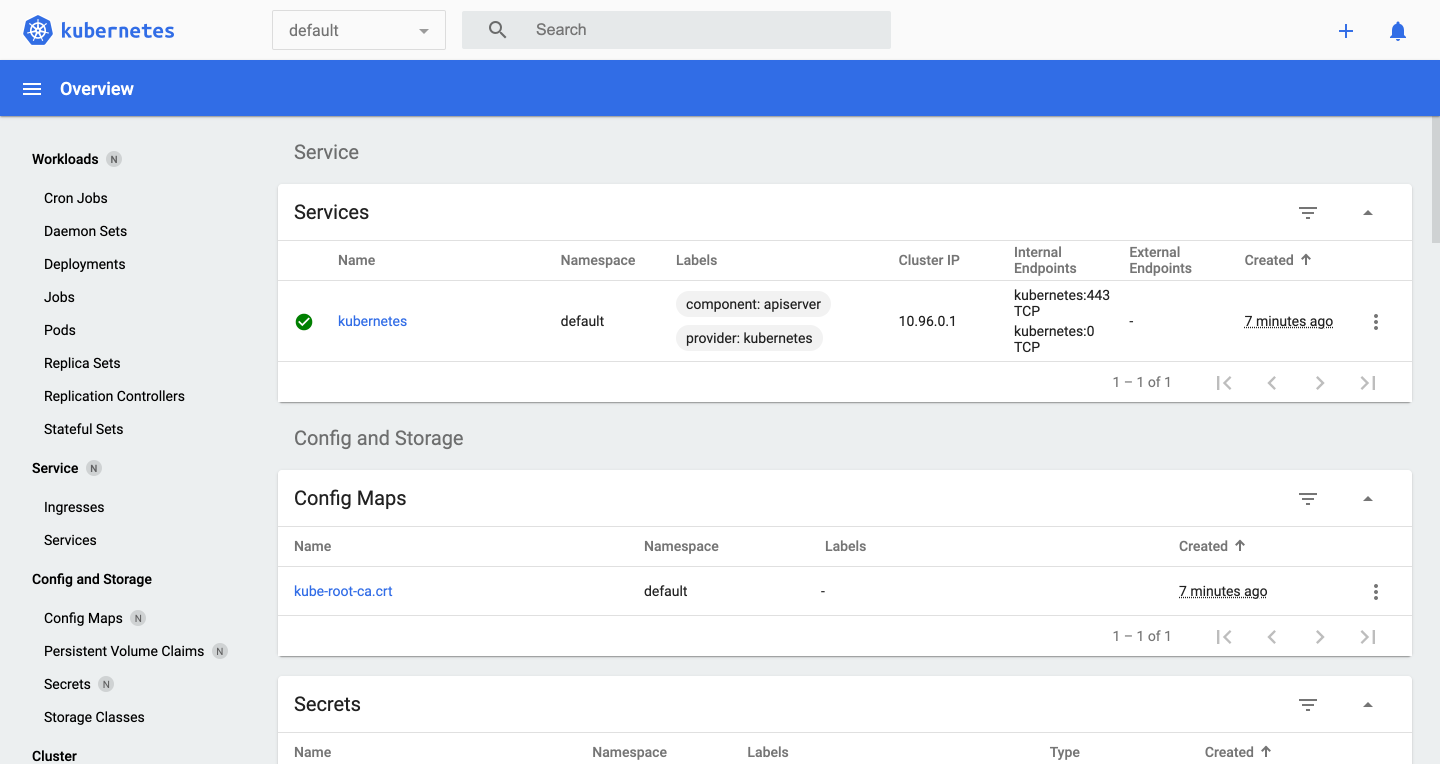Open the hamburger navigation menu
1440x764 pixels.
point(32,89)
